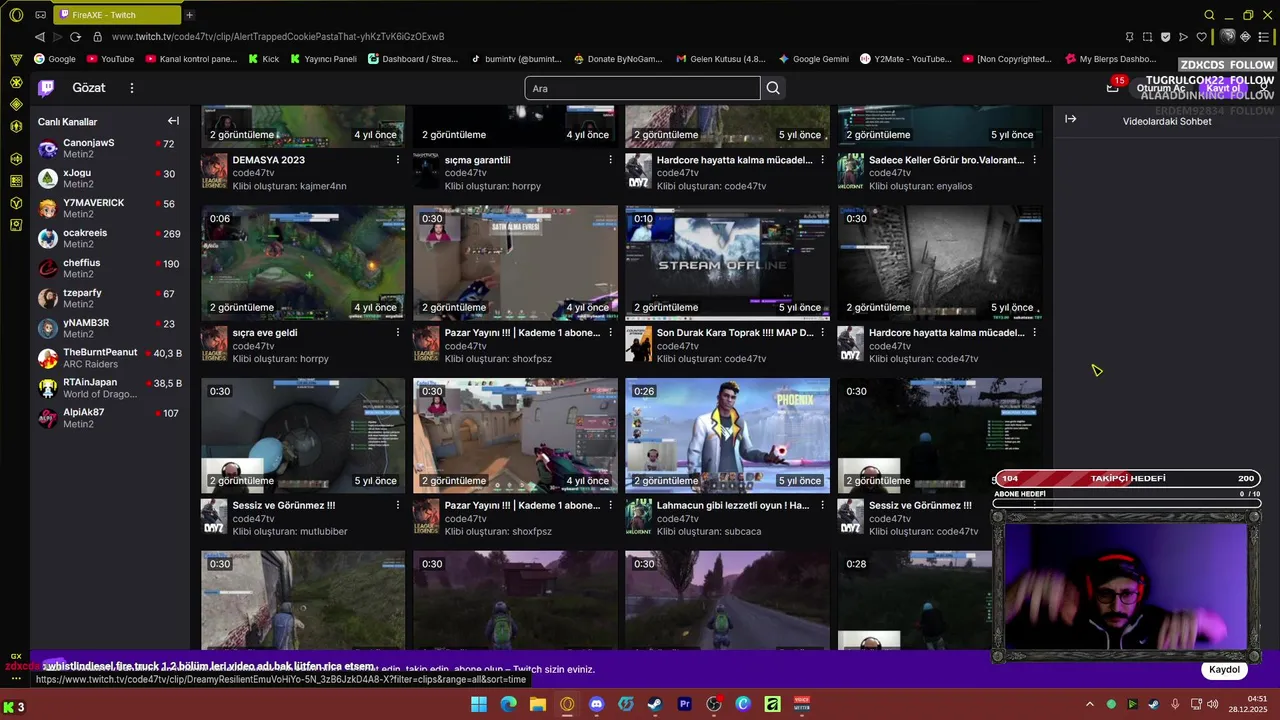The width and height of the screenshot is (1280, 720).
Task: Open Steam from the taskbar
Action: [x=655, y=705]
